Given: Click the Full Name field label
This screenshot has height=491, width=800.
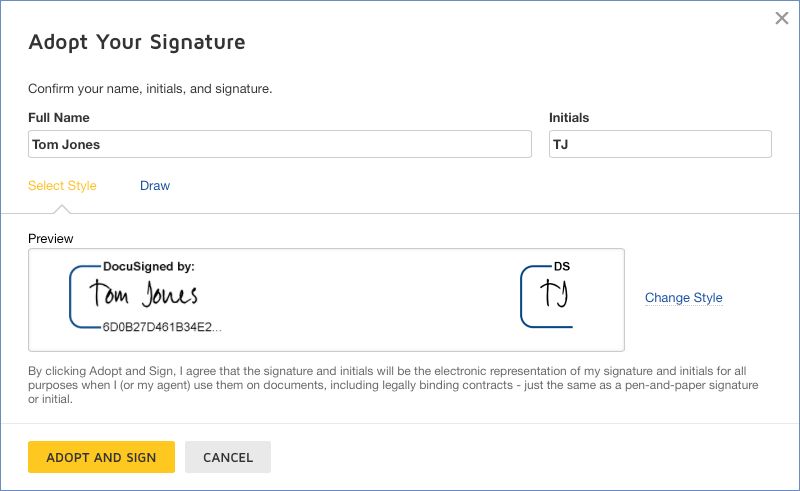Looking at the screenshot, I should (59, 118).
